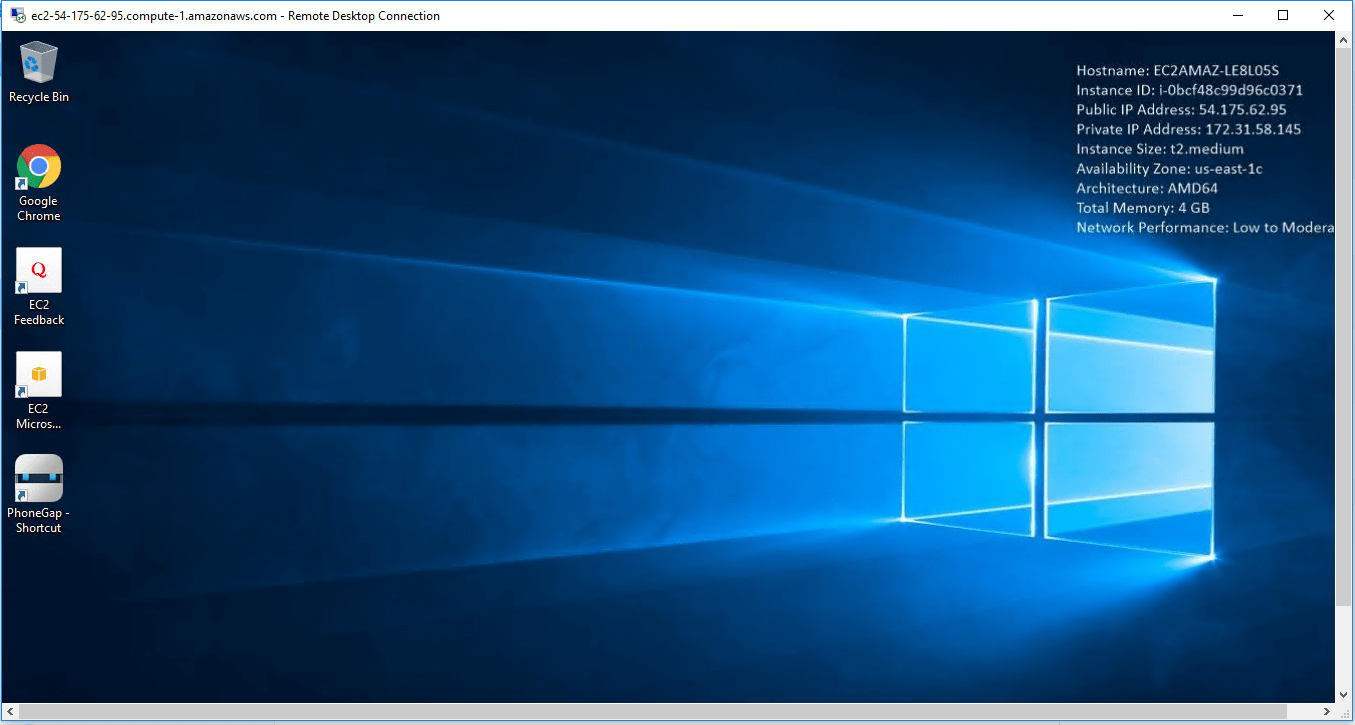The width and height of the screenshot is (1355, 725).
Task: Select the Recycle Bin desktop icon
Action: coord(38,63)
